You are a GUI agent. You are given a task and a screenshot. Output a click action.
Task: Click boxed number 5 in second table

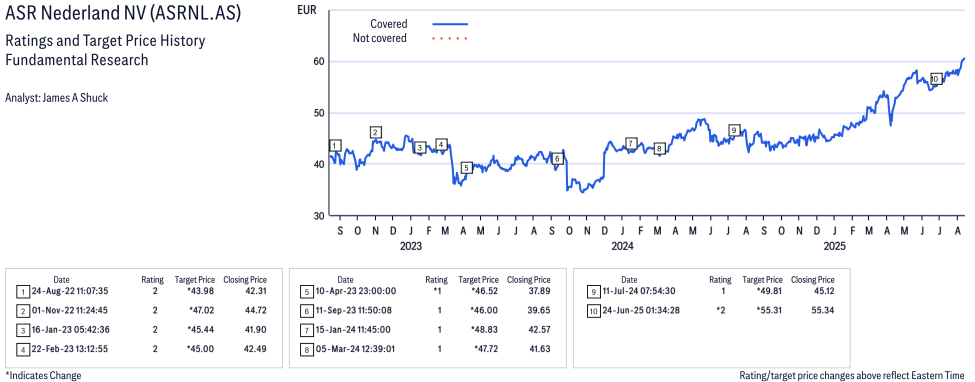tap(306, 291)
